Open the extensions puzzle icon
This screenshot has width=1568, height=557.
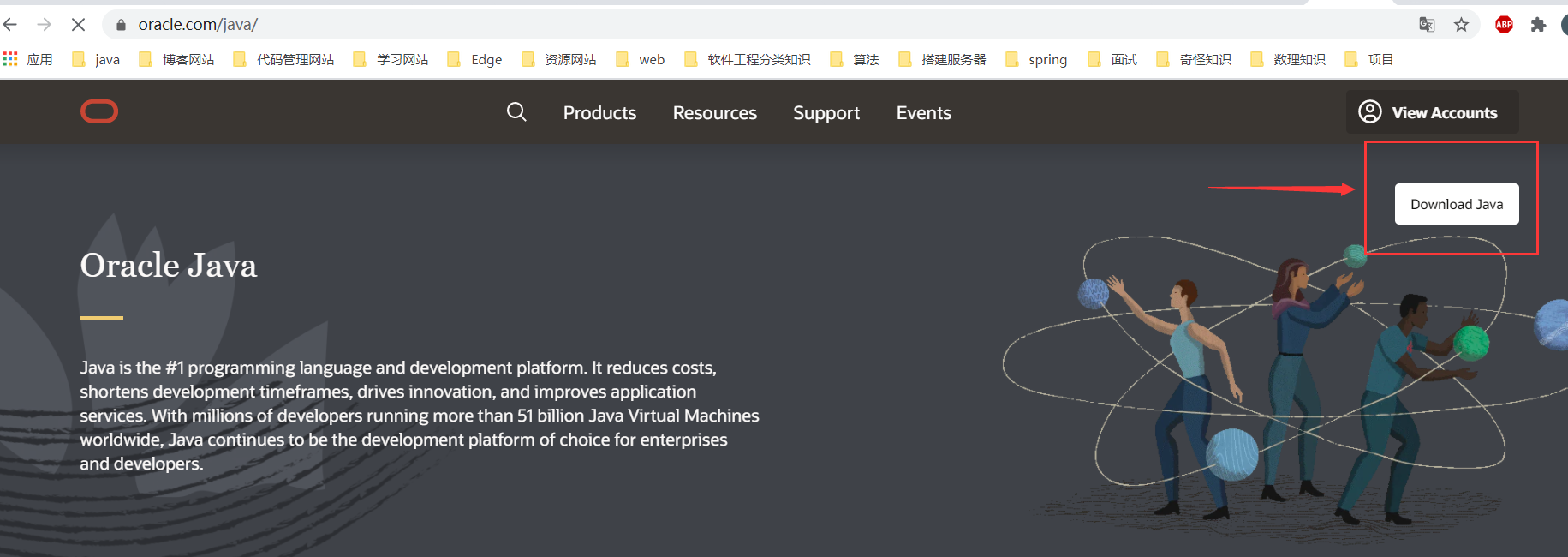pyautogui.click(x=1538, y=25)
